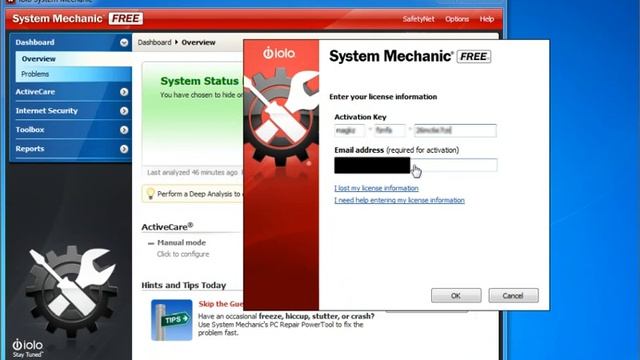Image resolution: width=640 pixels, height=360 pixels.
Task: Open 'I lost my license information' link
Action: point(376,188)
